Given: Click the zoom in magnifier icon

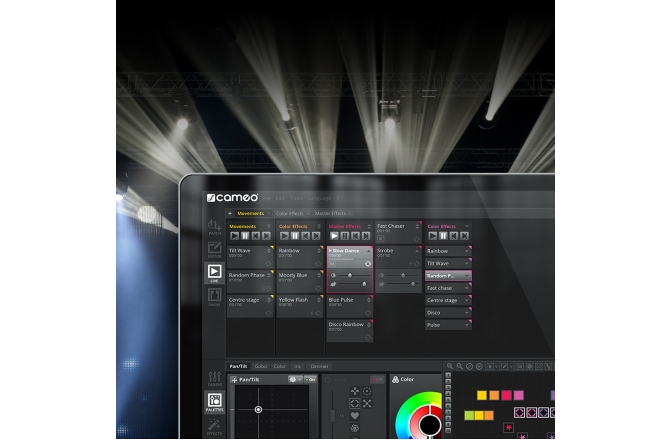Looking at the screenshot, I should [x=450, y=367].
